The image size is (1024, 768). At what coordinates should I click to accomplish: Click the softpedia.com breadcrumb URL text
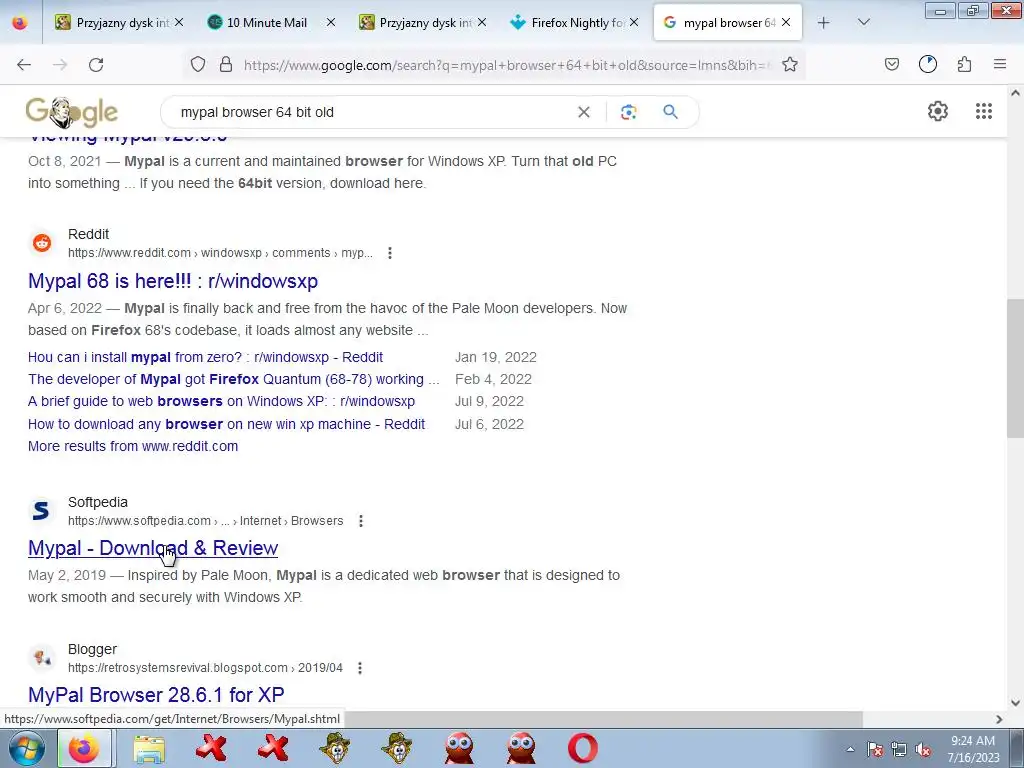(x=205, y=520)
